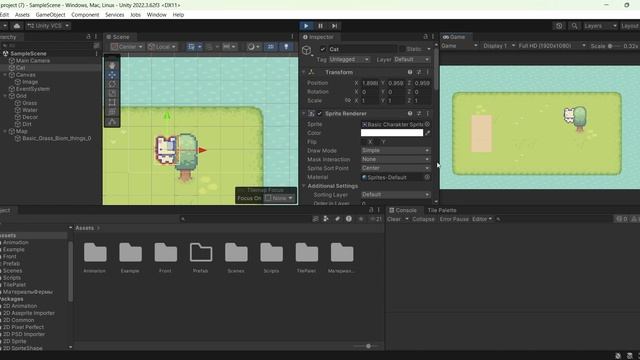640x360 pixels.
Task: Open the global search magnifier icon
Action: (x=574, y=26)
